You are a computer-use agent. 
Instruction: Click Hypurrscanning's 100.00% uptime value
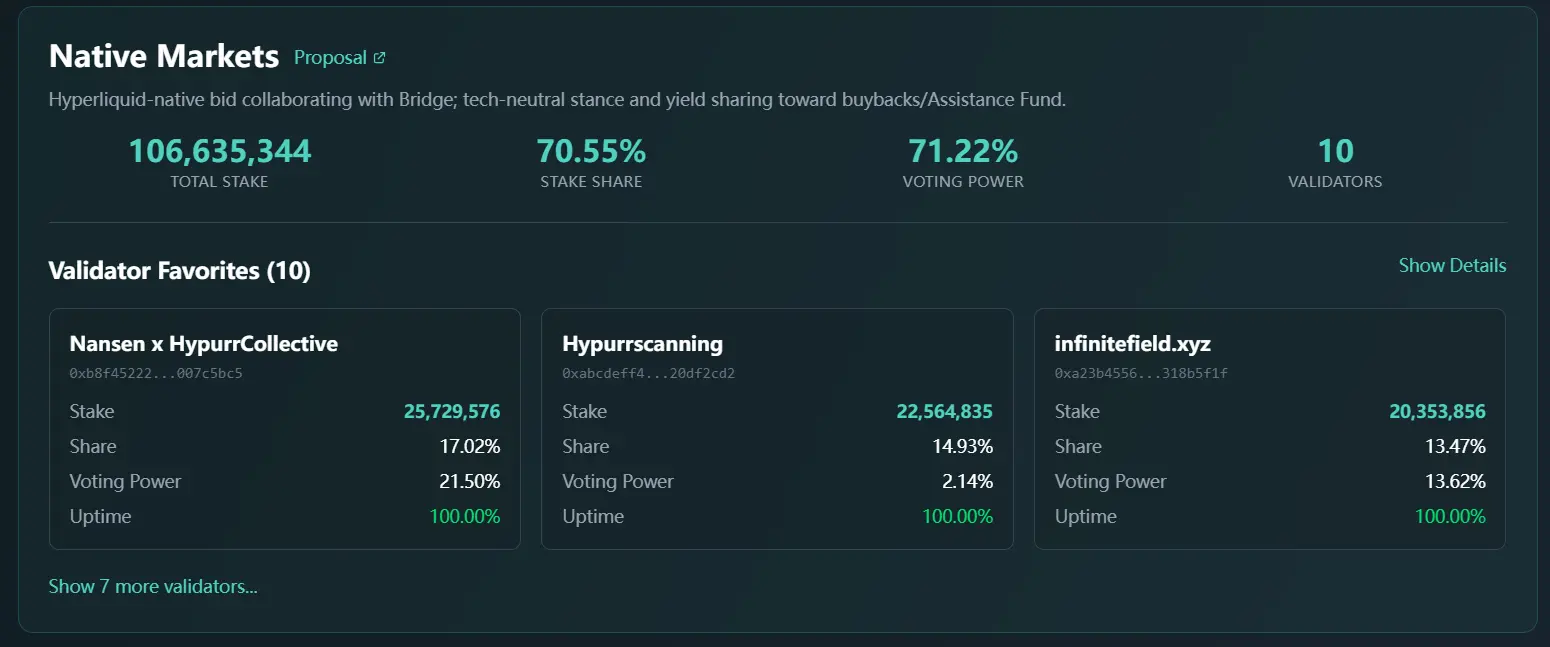959,516
